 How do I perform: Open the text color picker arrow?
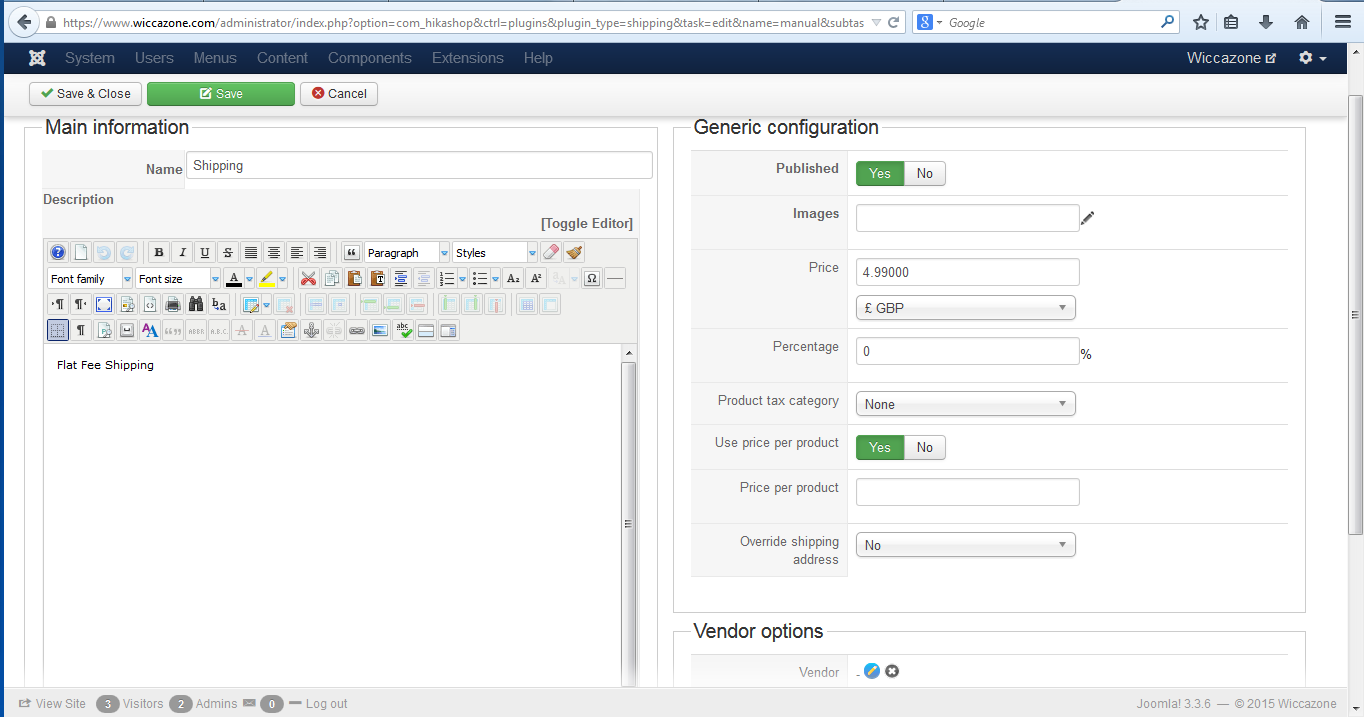coord(249,279)
